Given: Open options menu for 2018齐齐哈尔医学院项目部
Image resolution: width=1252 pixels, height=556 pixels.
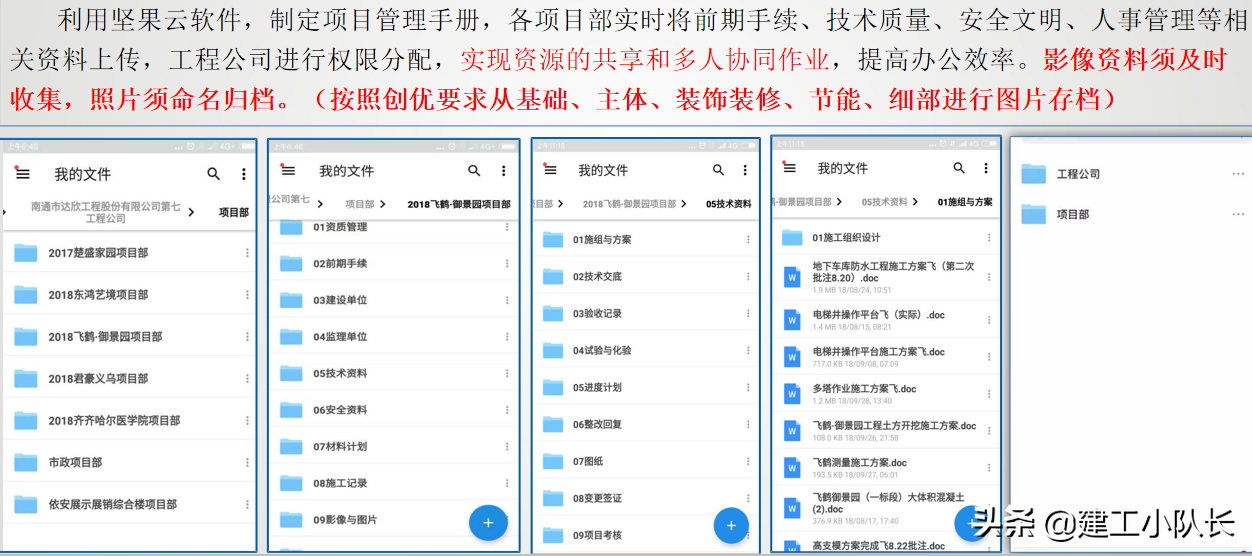Looking at the screenshot, I should 247,421.
